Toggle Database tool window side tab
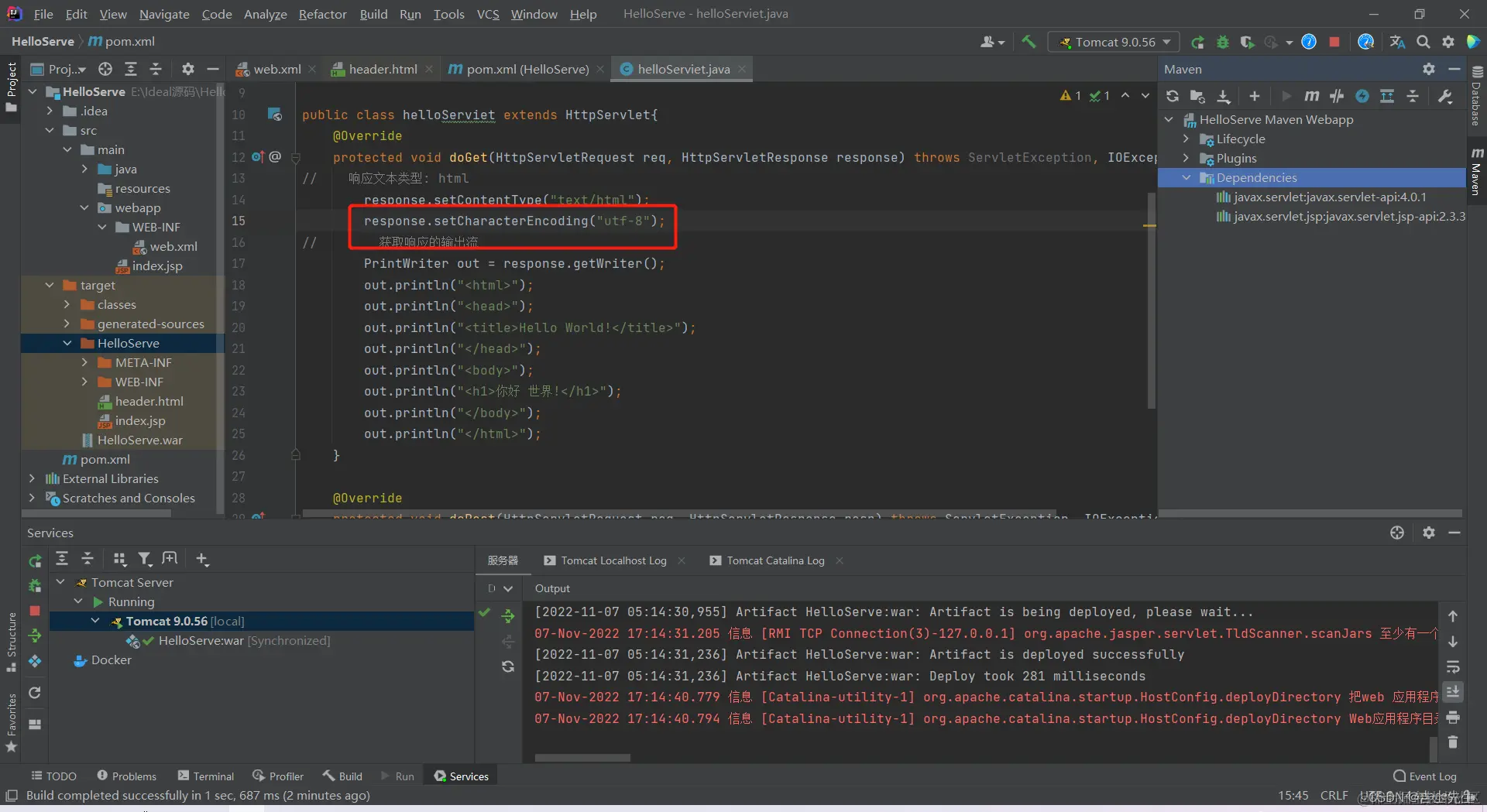Image resolution: width=1487 pixels, height=812 pixels. click(1476, 97)
